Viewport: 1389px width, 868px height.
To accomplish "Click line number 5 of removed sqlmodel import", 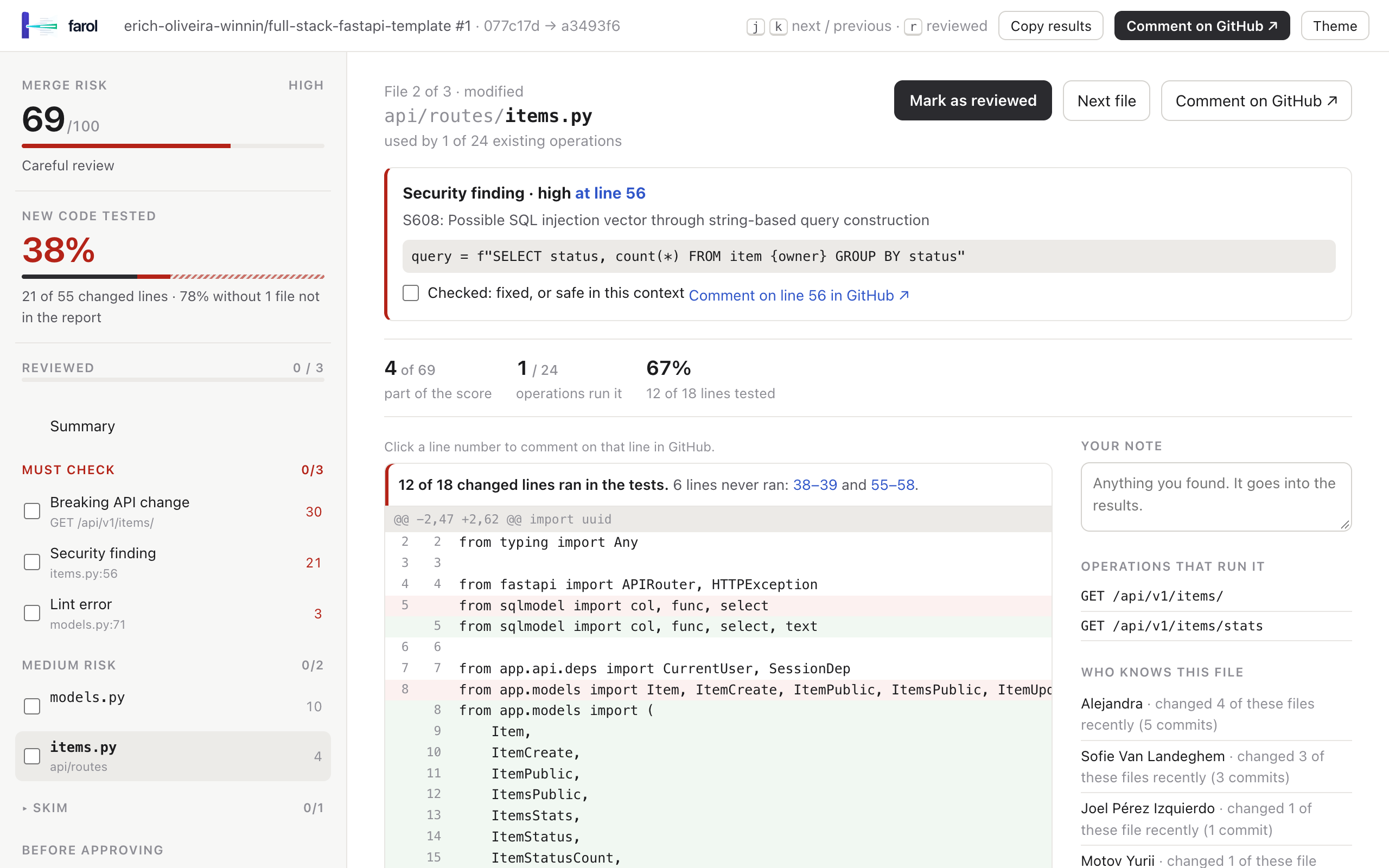I will [x=405, y=605].
